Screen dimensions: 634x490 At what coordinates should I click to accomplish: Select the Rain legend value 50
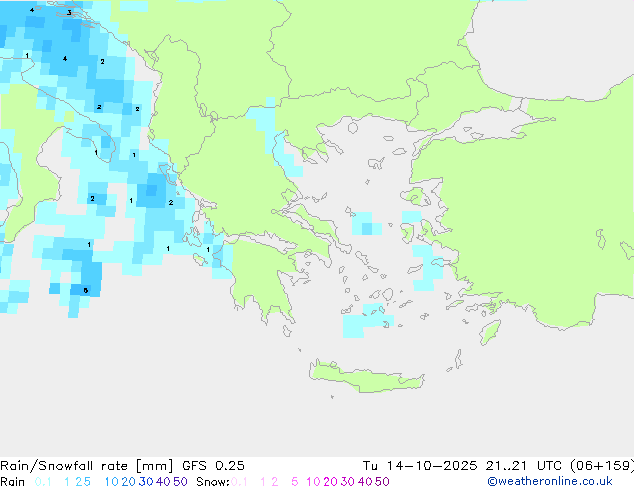[x=180, y=482]
